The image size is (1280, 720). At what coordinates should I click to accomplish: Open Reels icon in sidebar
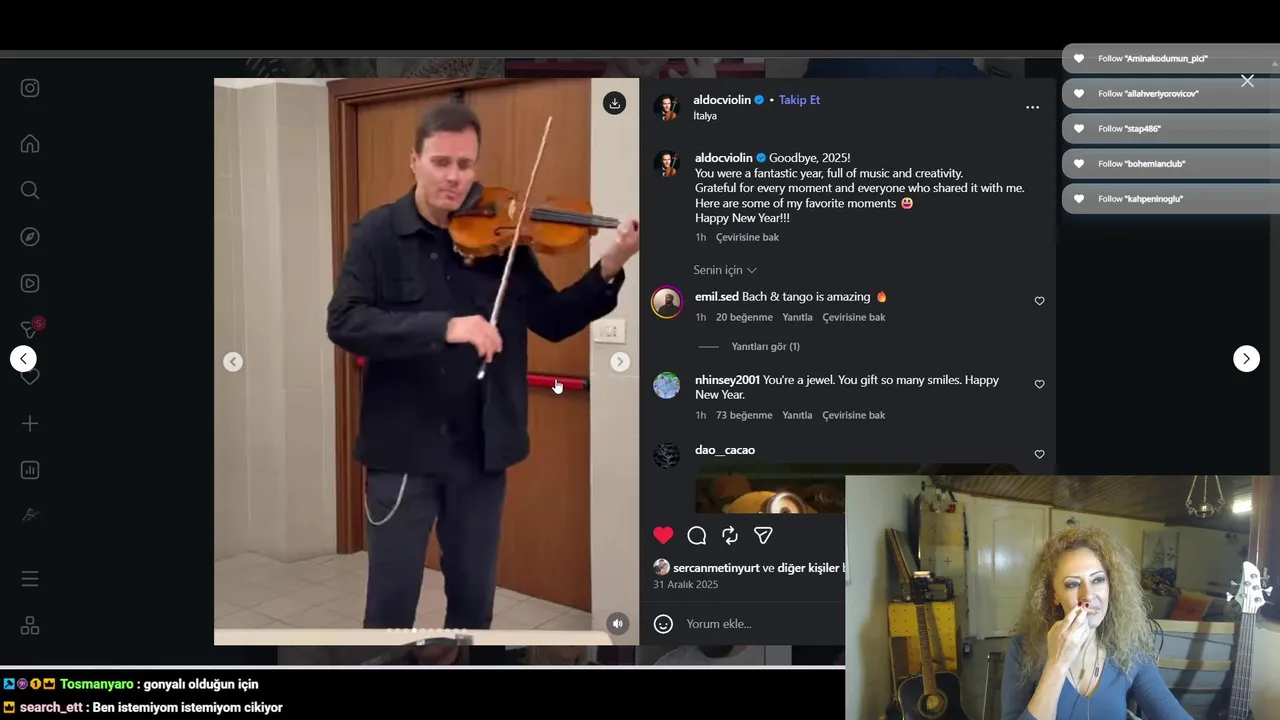tap(30, 284)
